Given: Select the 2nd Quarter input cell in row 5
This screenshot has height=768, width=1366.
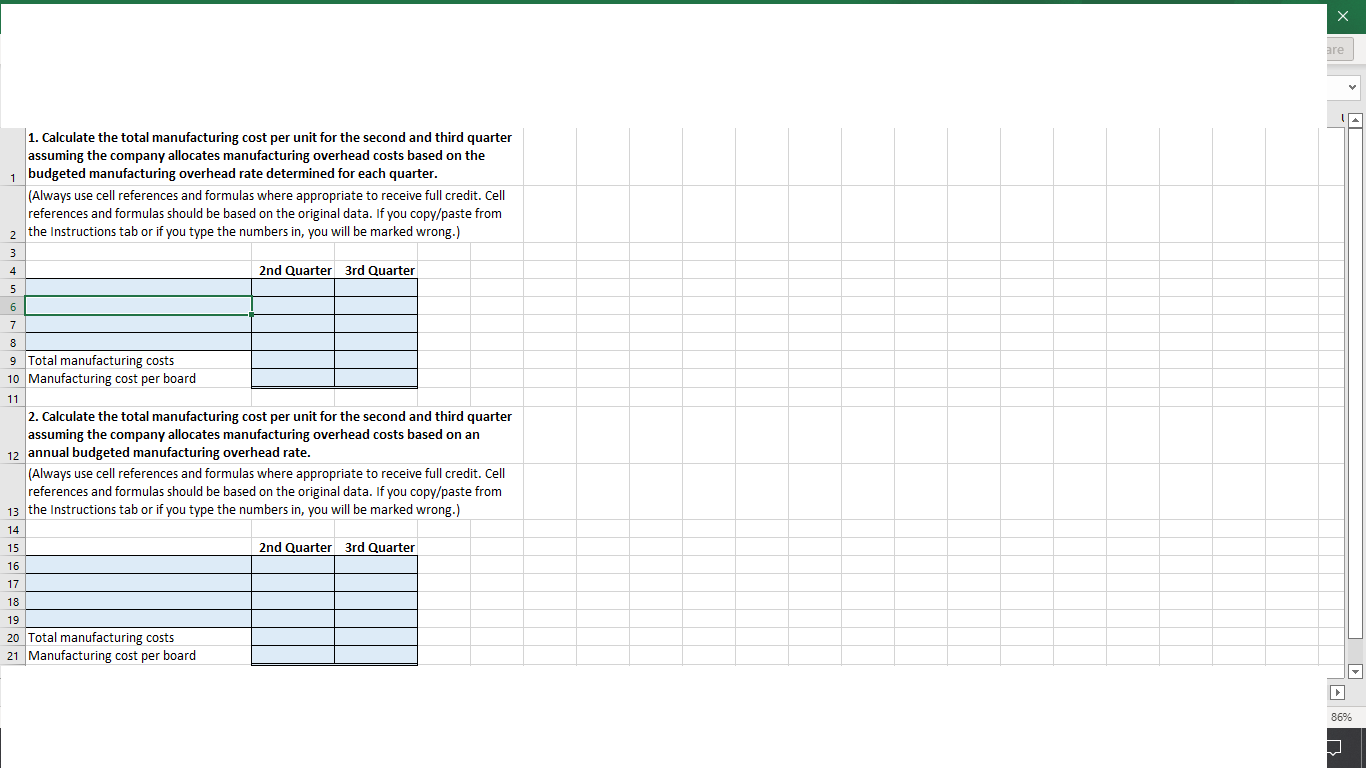Looking at the screenshot, I should 293,288.
